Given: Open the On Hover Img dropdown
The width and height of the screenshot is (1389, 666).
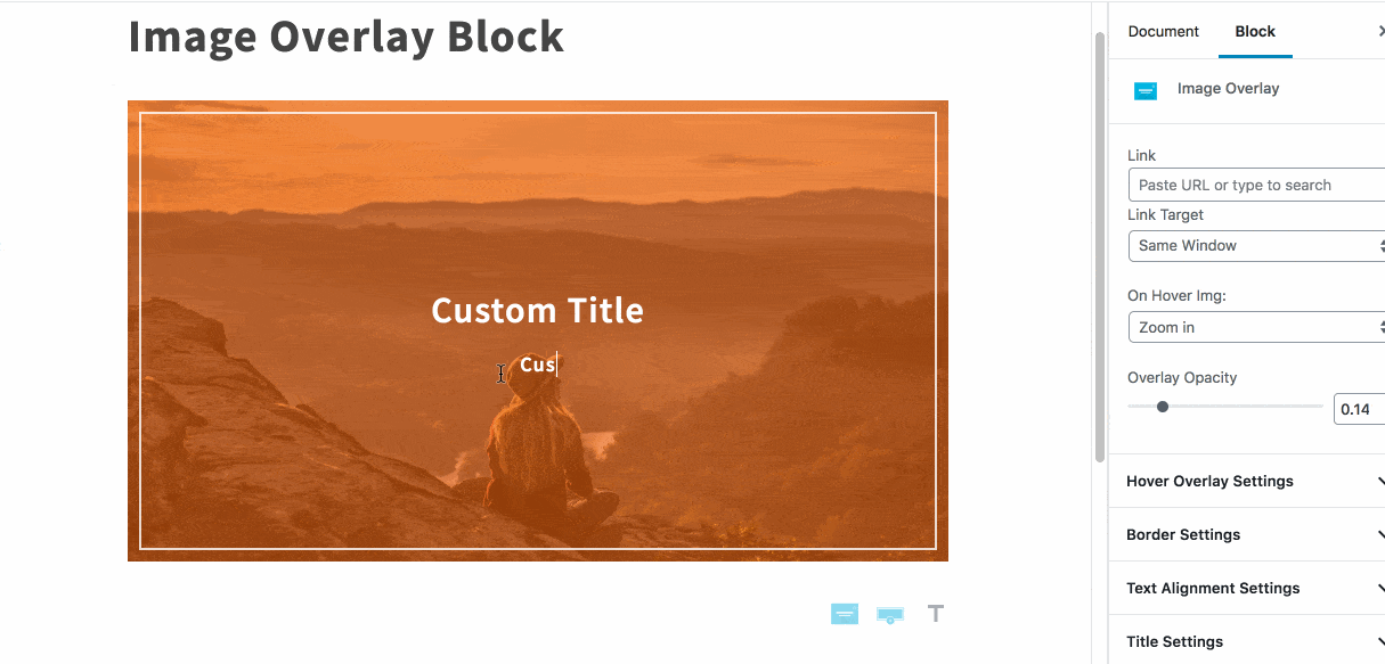Looking at the screenshot, I should point(1256,327).
